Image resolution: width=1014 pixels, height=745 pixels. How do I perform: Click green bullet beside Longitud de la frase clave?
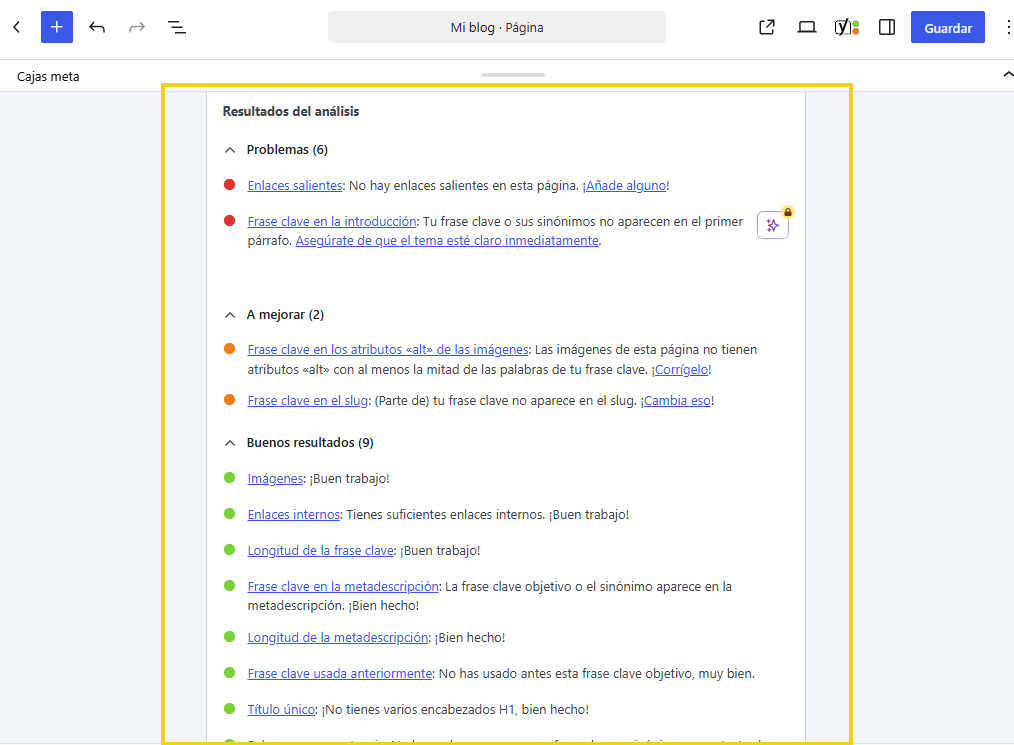pyautogui.click(x=230, y=550)
